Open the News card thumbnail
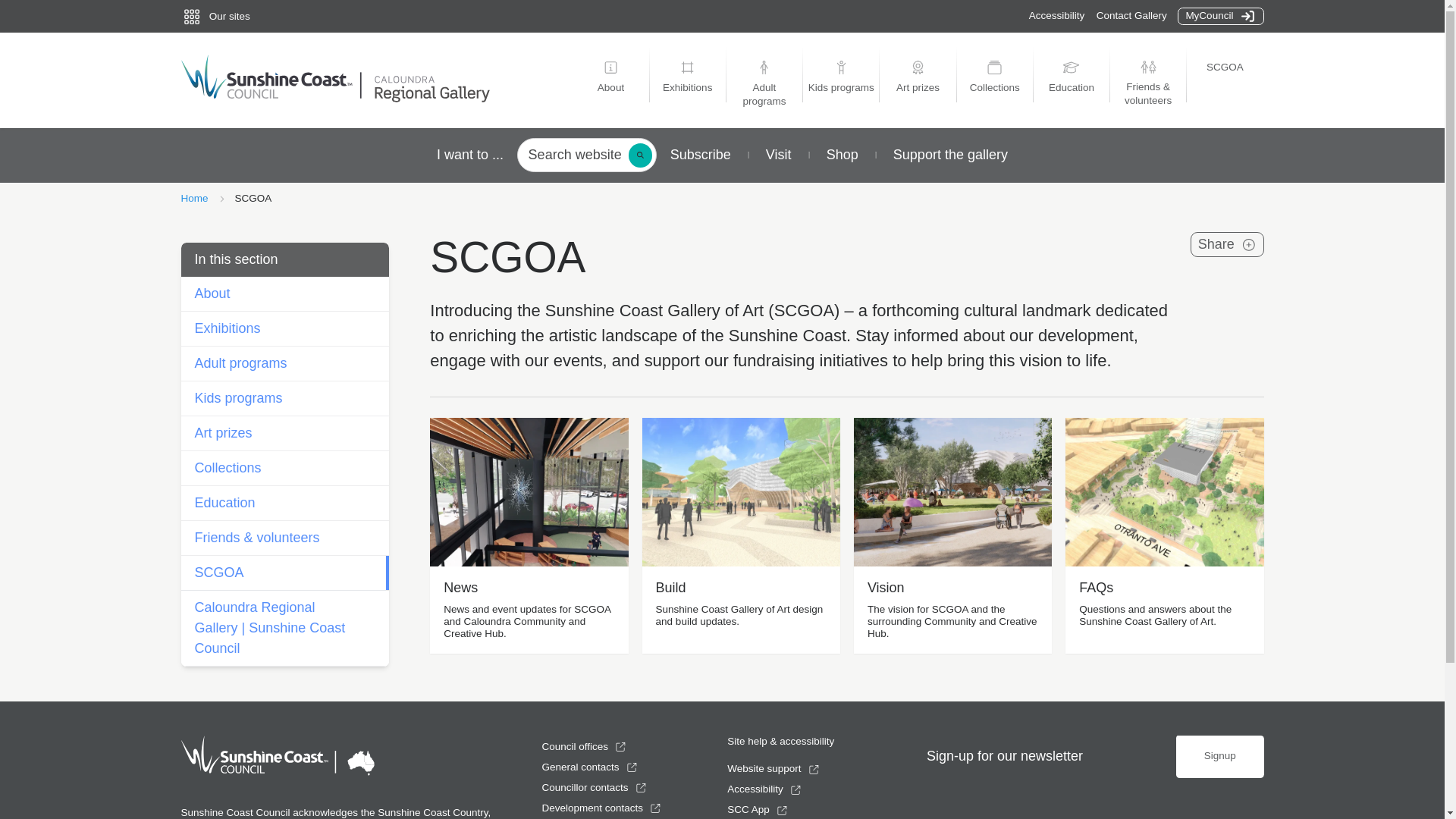Screen dimensions: 1456x819 pyautogui.click(x=529, y=492)
